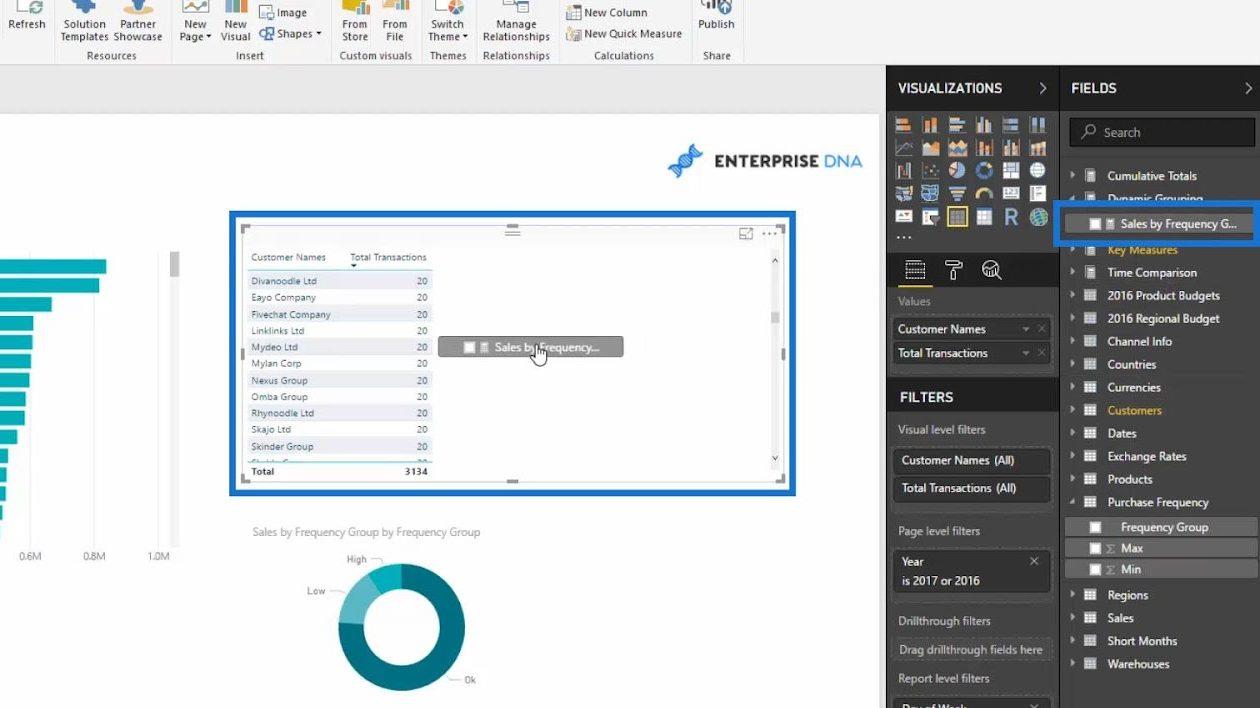Select the ArcGIS maps visual
Viewport: 1260px width, 708px height.
1038,217
